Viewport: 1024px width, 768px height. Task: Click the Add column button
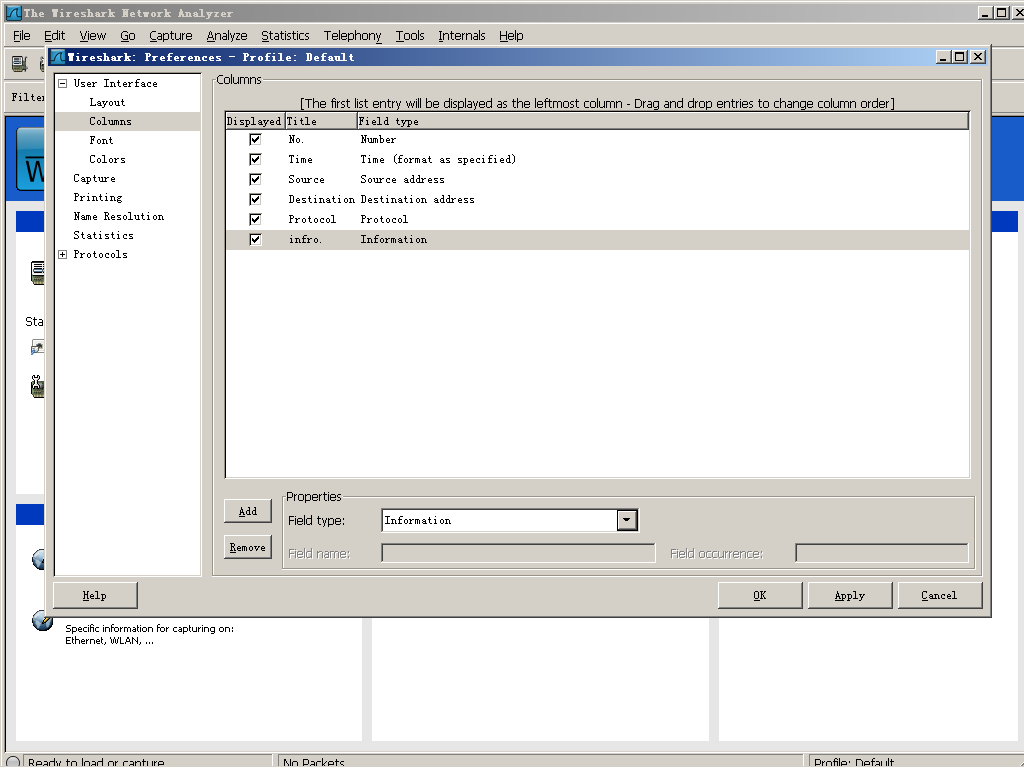coord(248,511)
